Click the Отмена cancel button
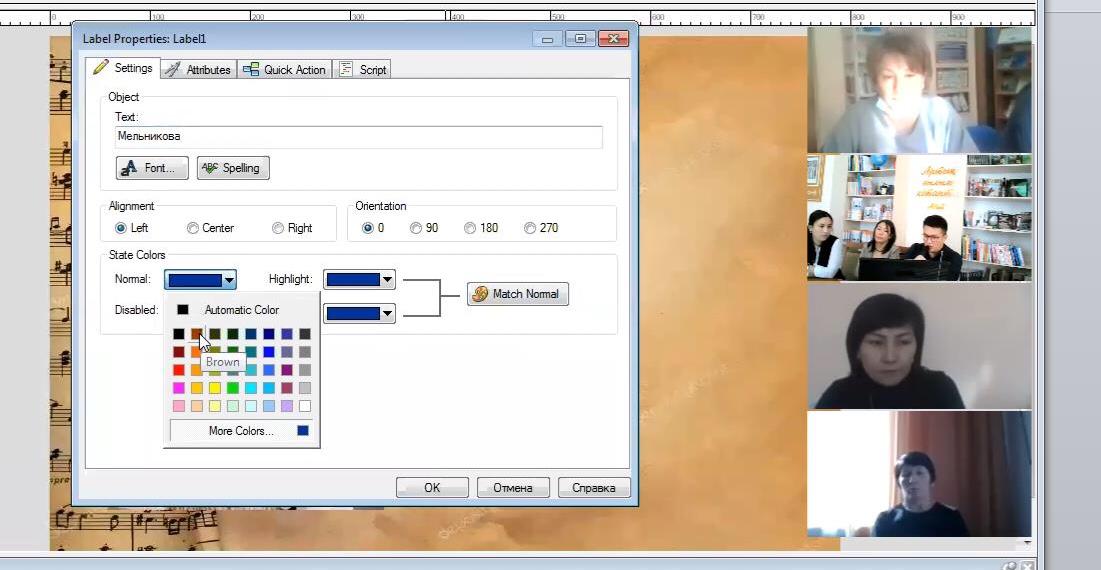Image resolution: width=1101 pixels, height=570 pixels. click(x=513, y=488)
